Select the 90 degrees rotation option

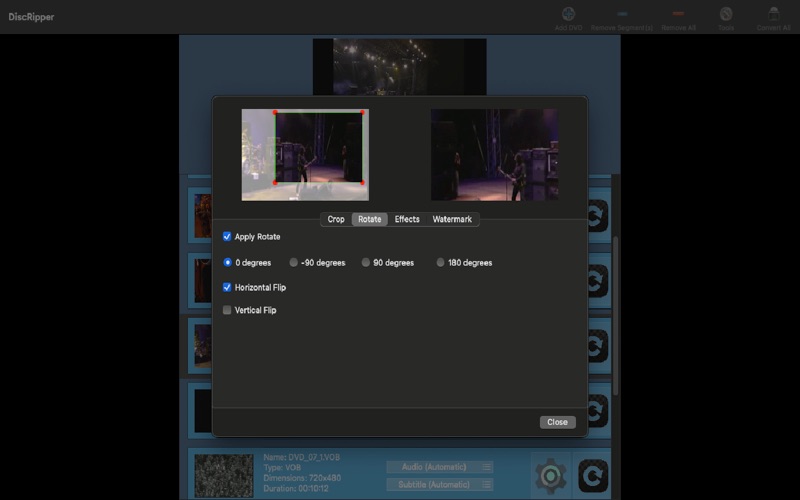[365, 262]
